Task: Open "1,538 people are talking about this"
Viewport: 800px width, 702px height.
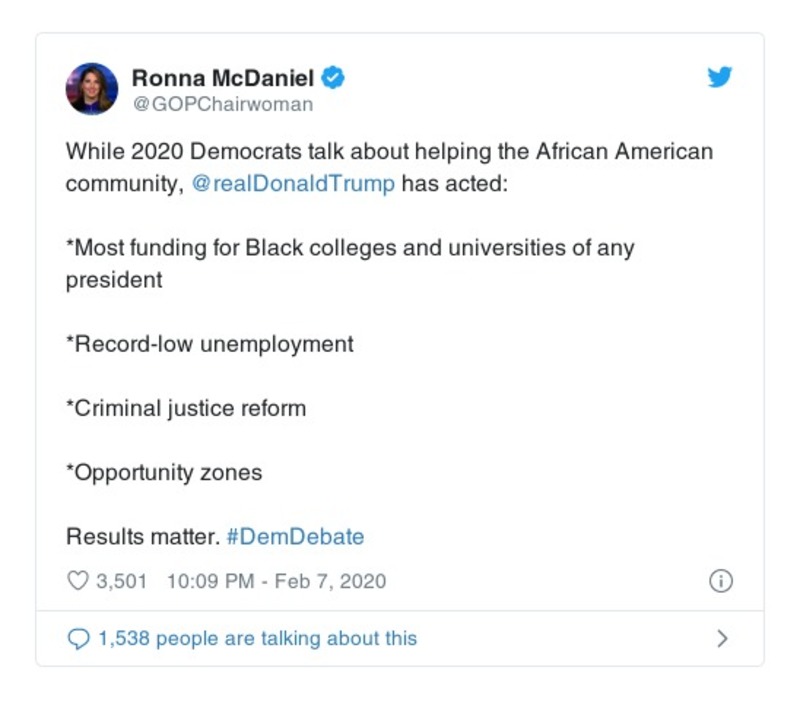Action: point(257,638)
